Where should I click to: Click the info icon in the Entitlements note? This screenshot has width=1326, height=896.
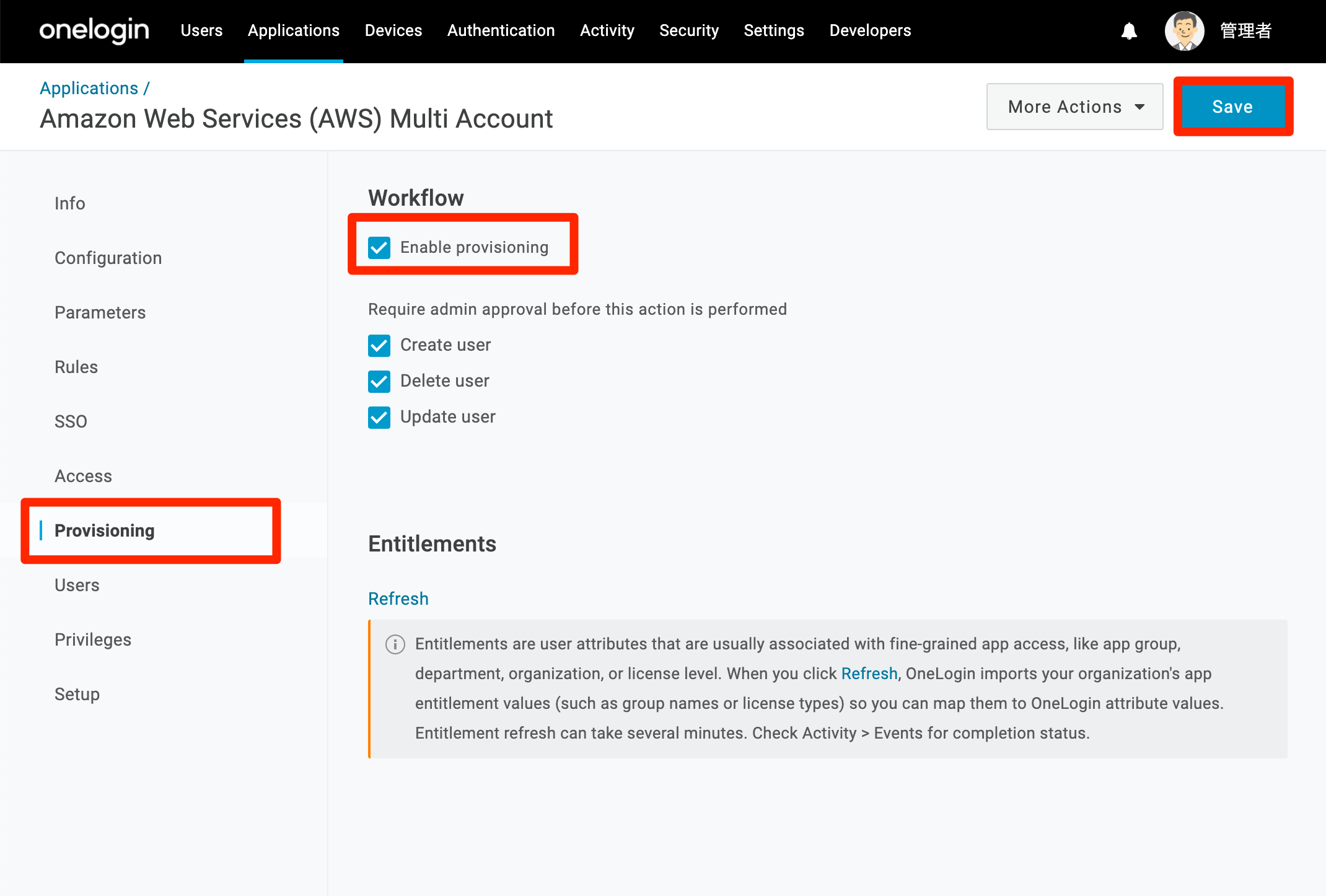[x=395, y=644]
